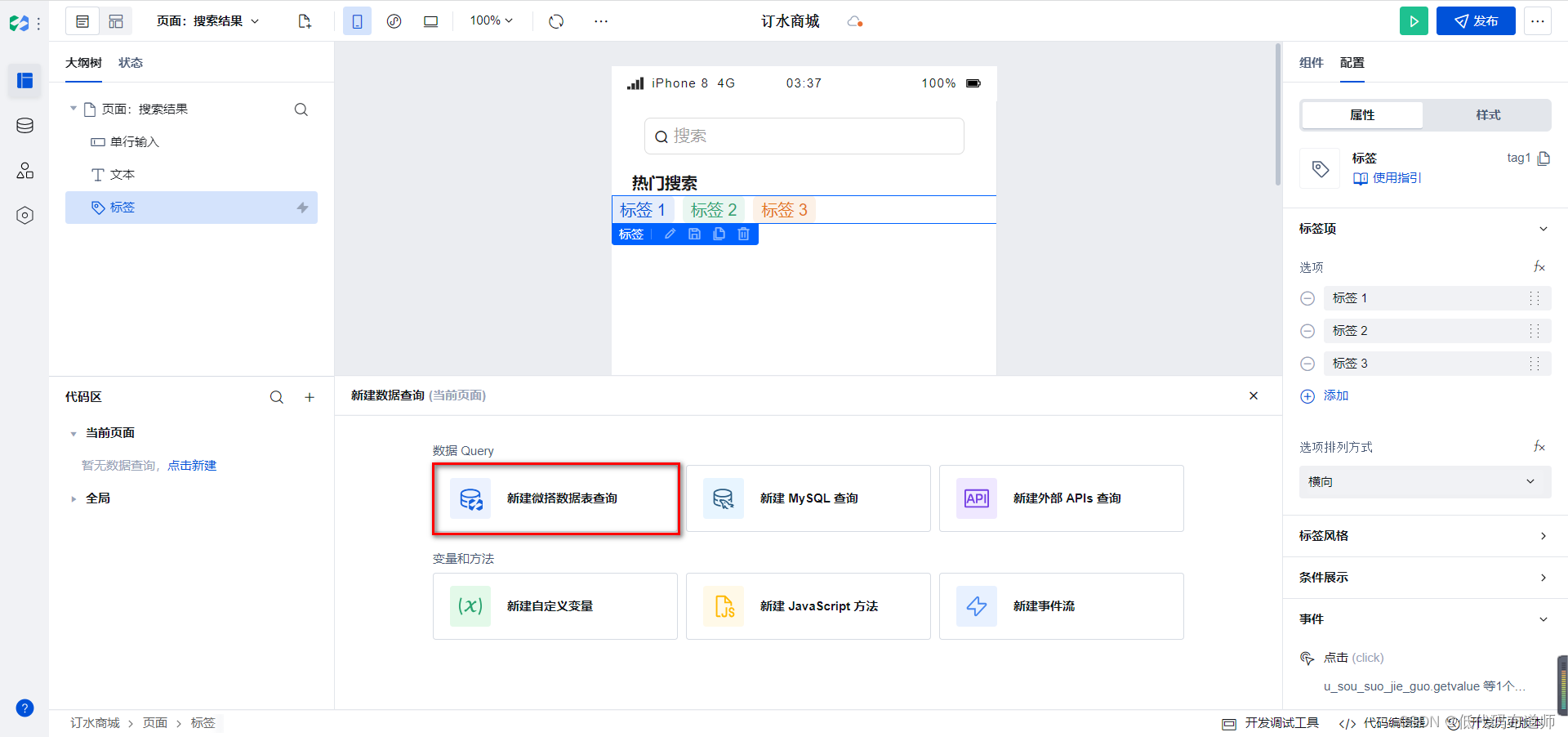Screen dimensions: 1568x737
Task: Collapse the 页面: 搜索结果 tree node
Action: [73, 109]
